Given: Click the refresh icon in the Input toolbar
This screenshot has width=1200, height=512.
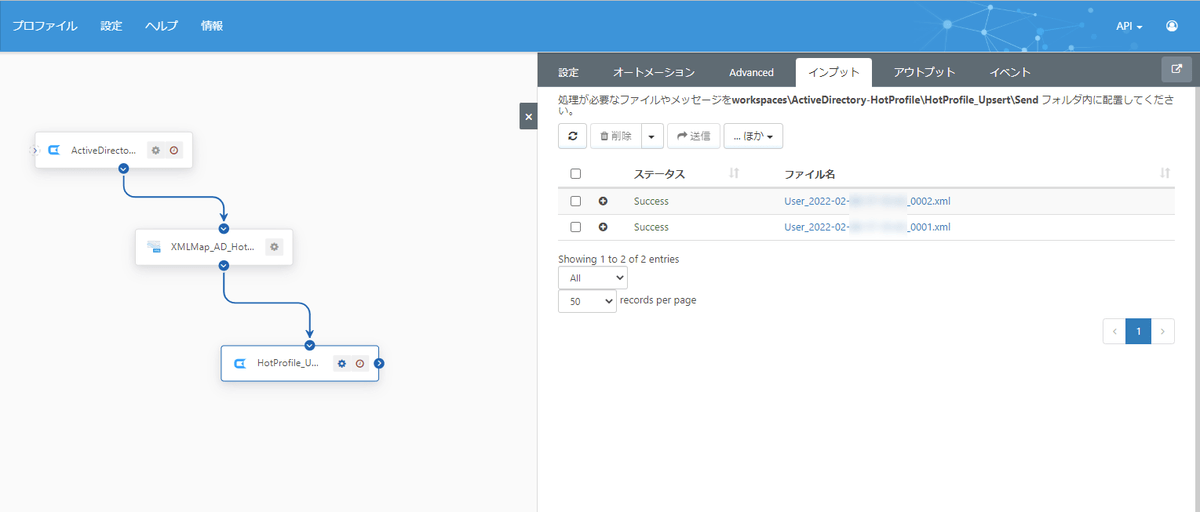Looking at the screenshot, I should pyautogui.click(x=572, y=136).
